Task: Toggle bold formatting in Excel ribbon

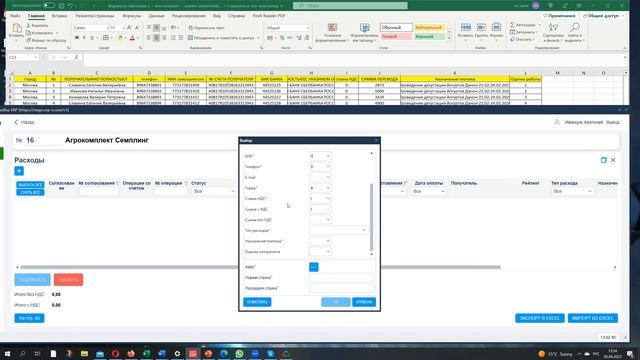Action: 77,38
